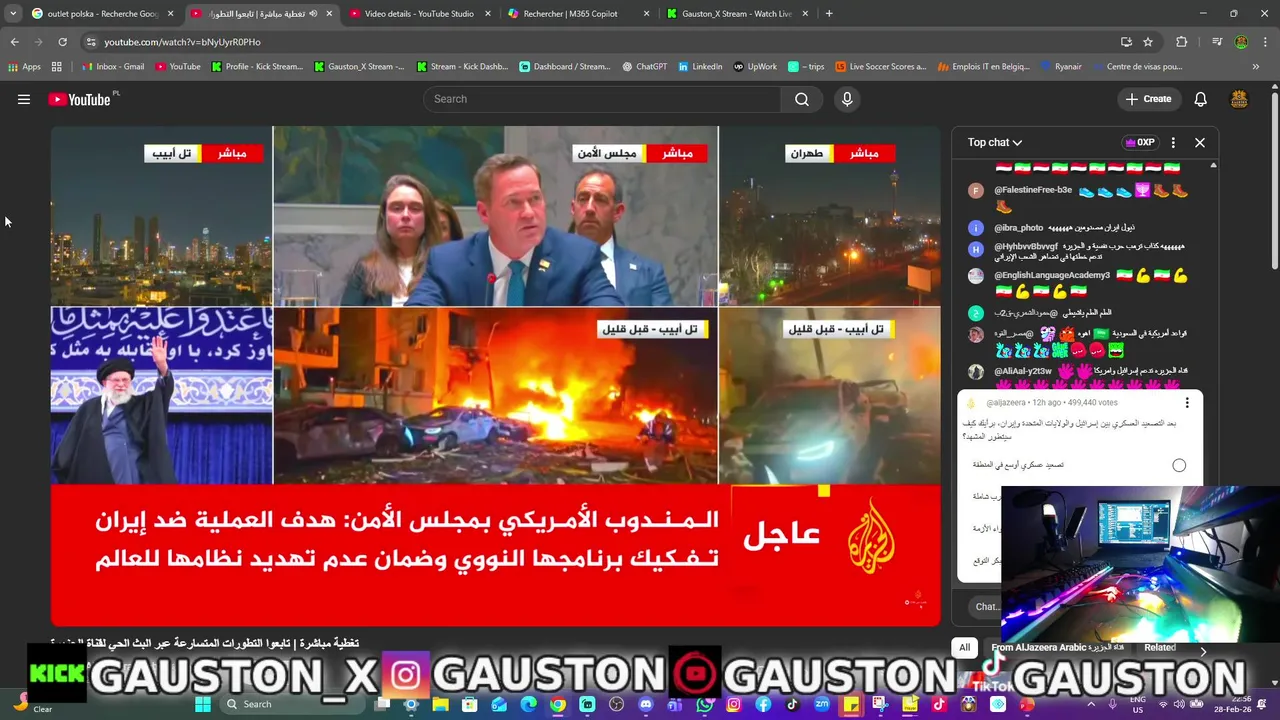Show more filter chips with right arrow
Image resolution: width=1280 pixels, height=720 pixels.
1203,650
